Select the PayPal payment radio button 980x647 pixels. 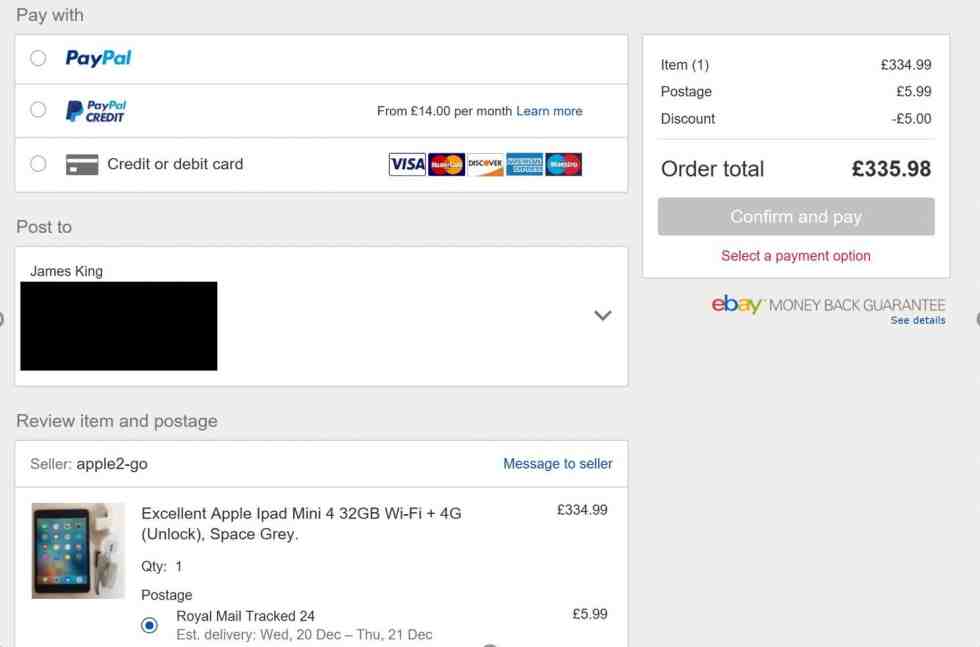[x=37, y=58]
